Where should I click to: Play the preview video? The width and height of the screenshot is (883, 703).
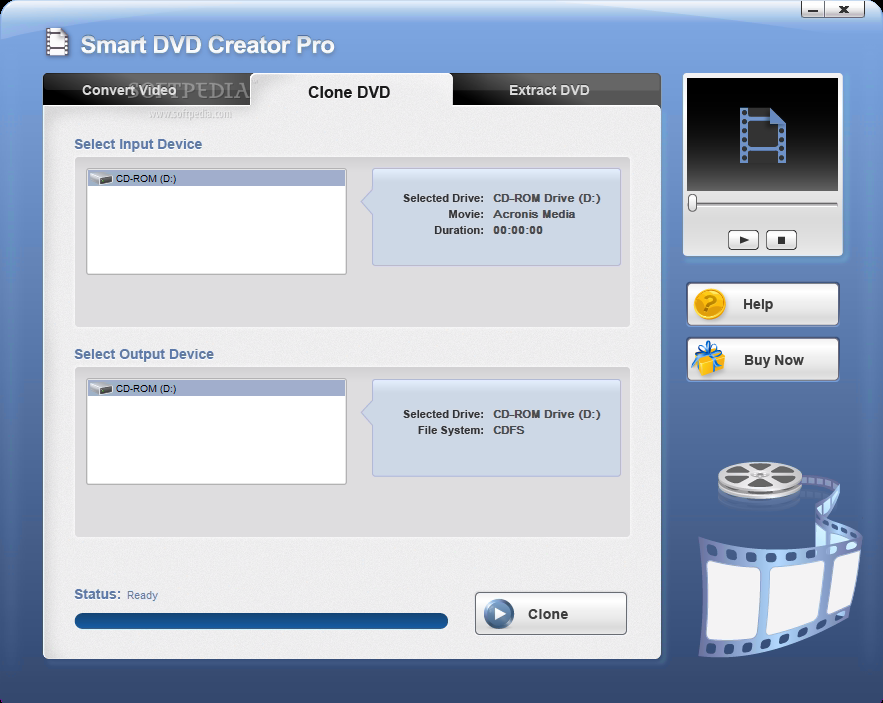coord(743,240)
